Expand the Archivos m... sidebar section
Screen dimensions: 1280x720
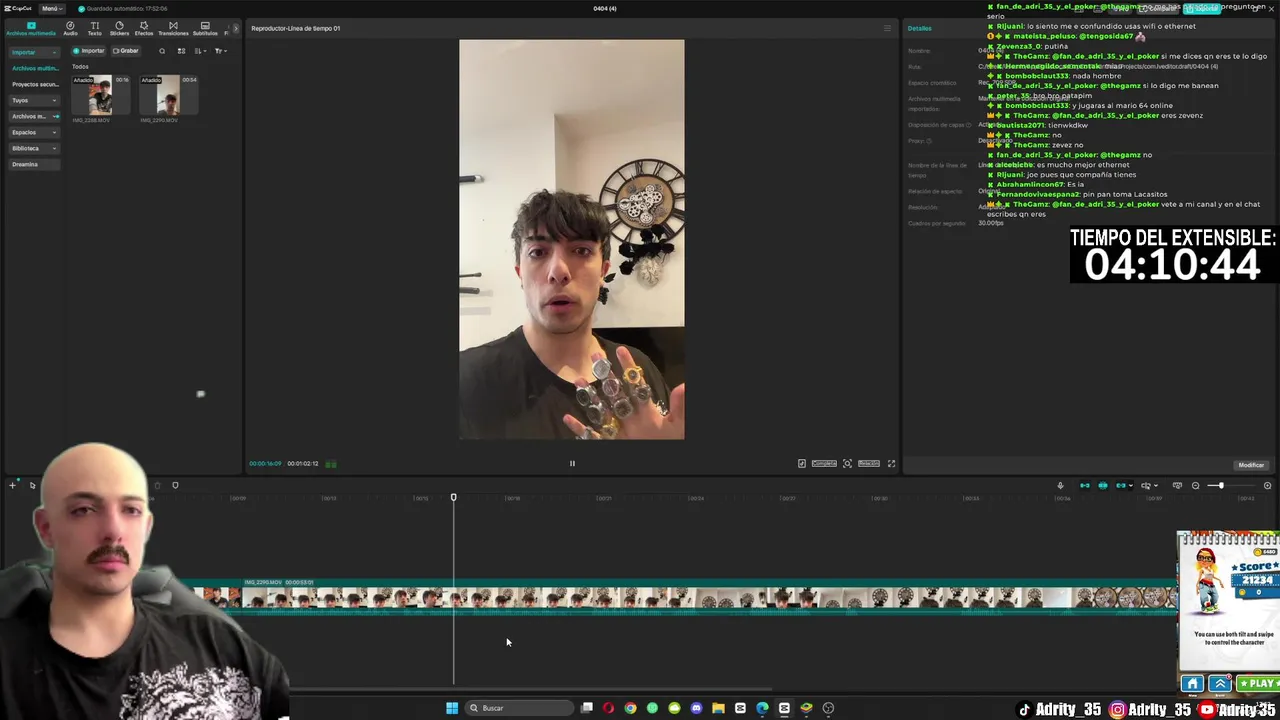[34, 116]
